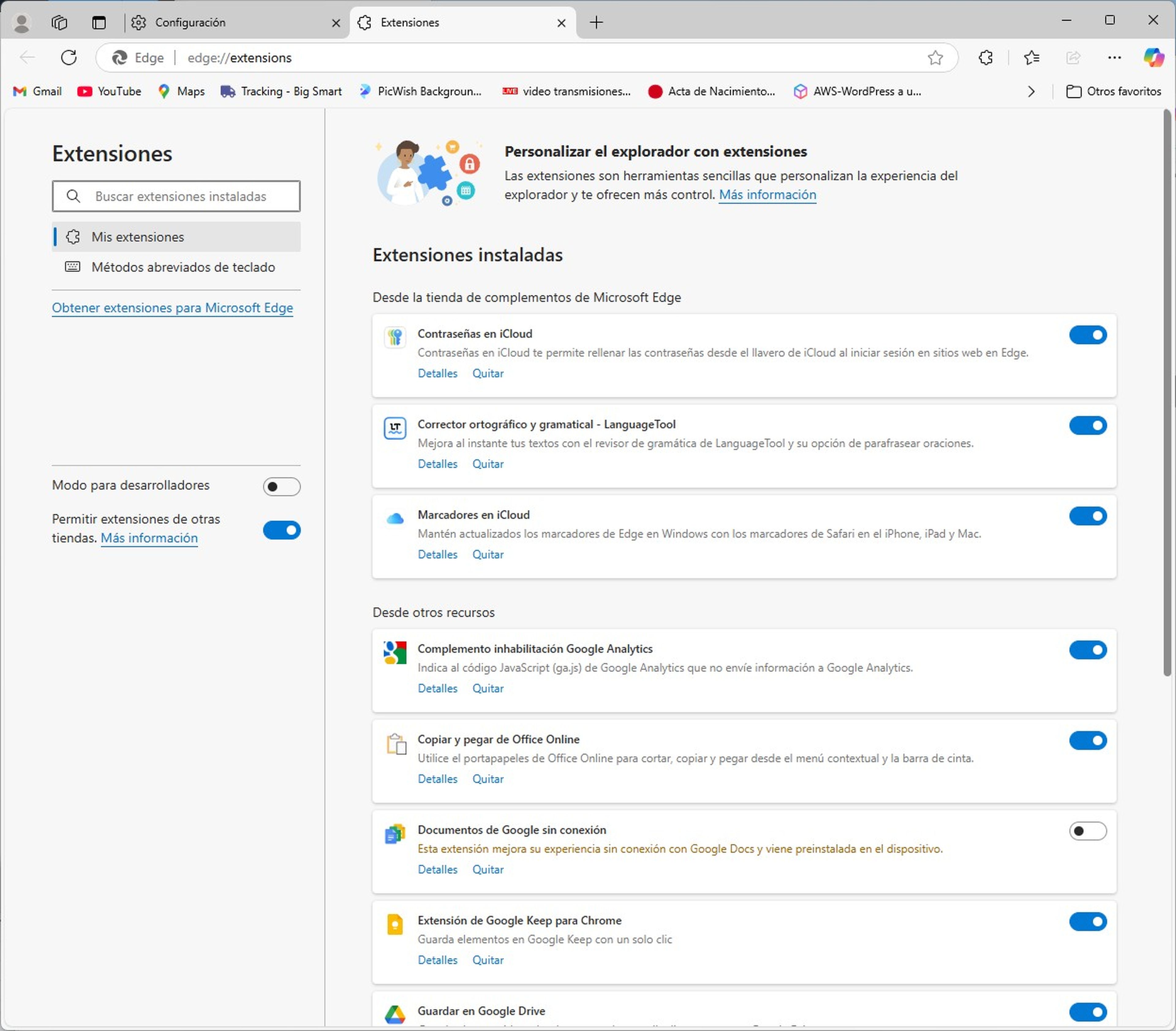This screenshot has height=1031, width=1176.
Task: Open the tab actions menu icon
Action: pos(99,22)
